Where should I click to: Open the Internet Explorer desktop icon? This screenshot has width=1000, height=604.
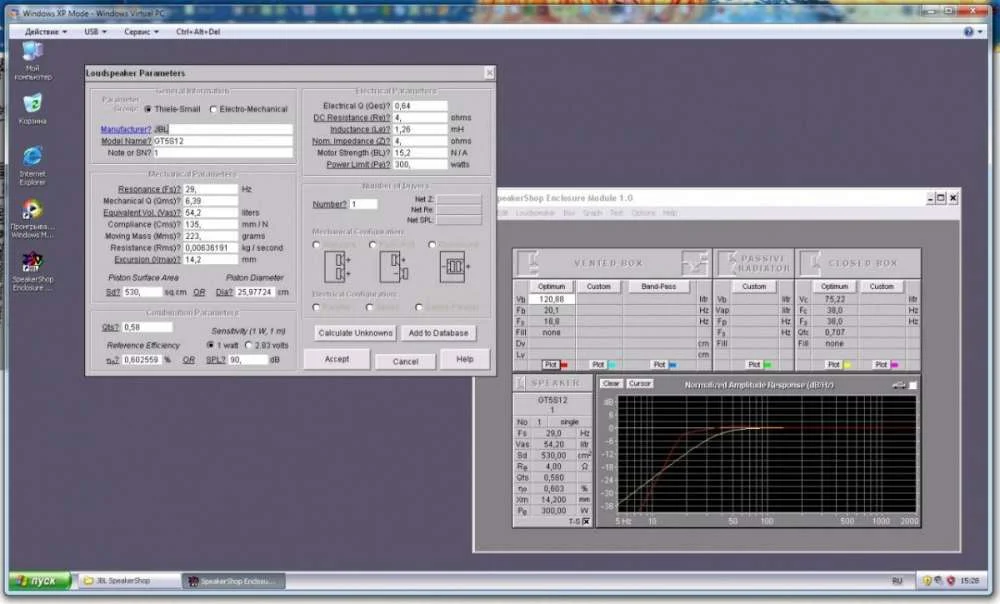pyautogui.click(x=32, y=157)
